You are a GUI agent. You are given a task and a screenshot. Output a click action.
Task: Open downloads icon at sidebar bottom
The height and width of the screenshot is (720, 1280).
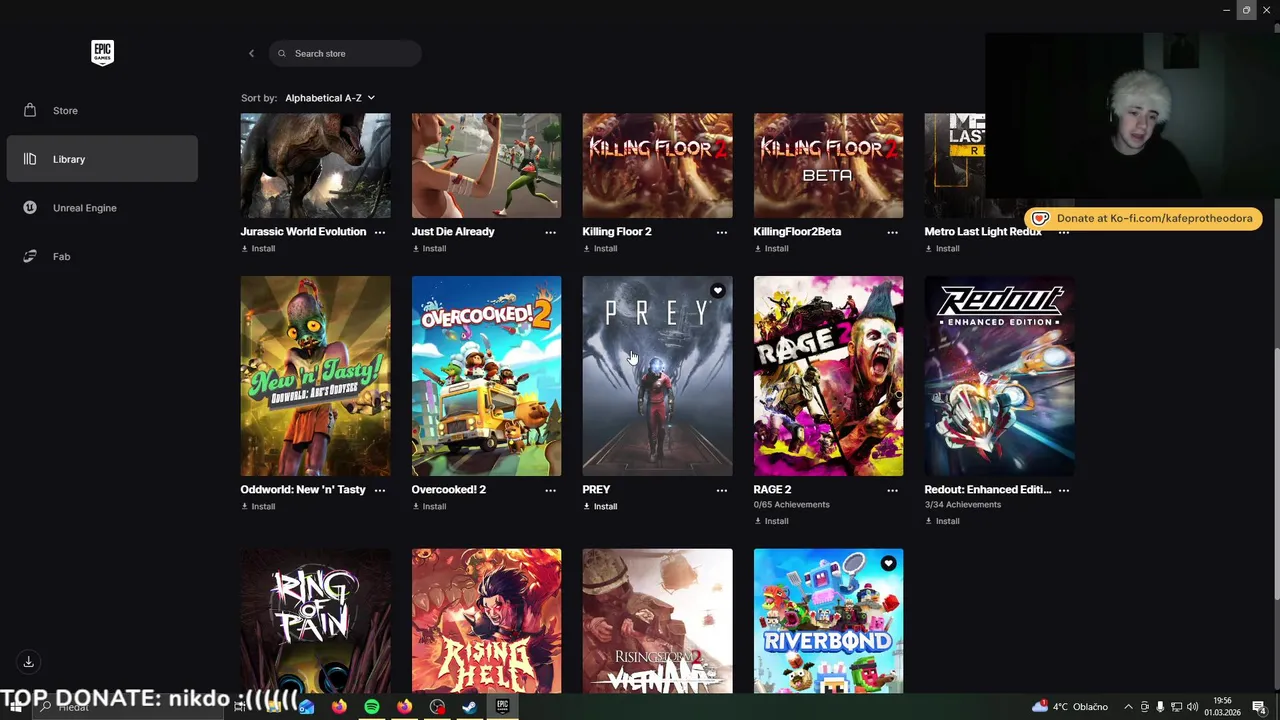(x=29, y=661)
